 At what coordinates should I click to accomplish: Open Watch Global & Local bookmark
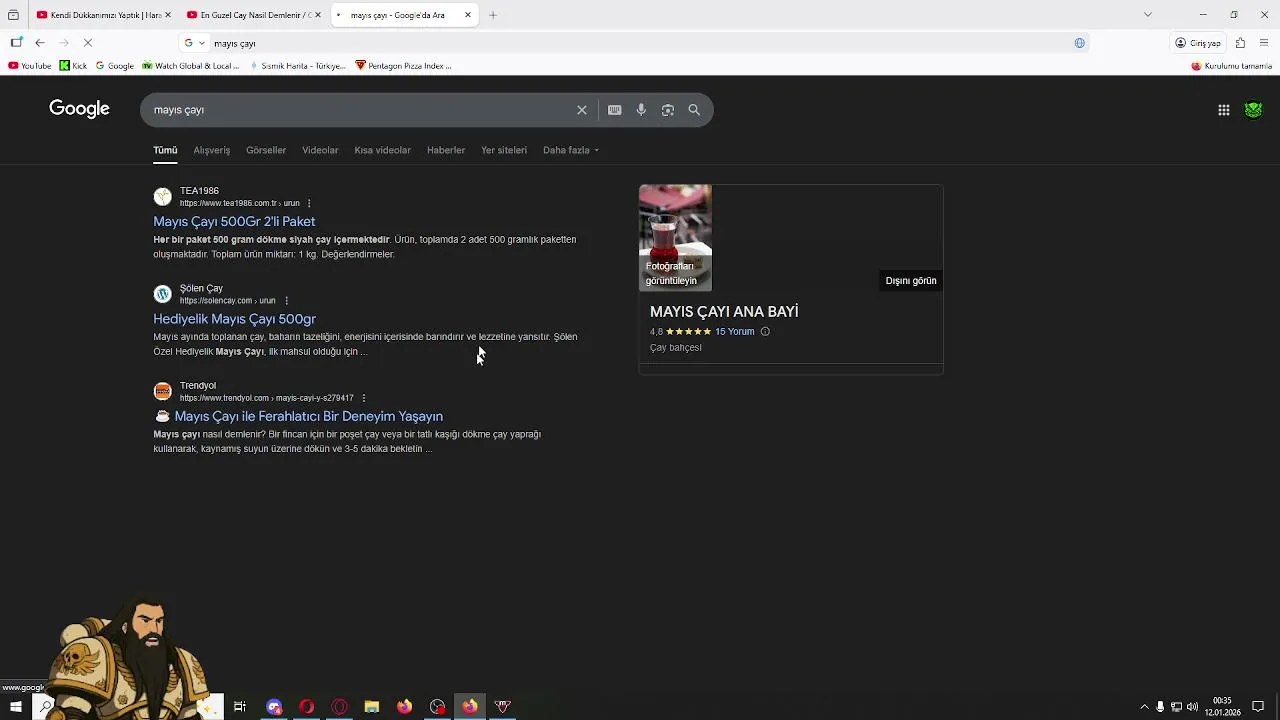[x=190, y=66]
